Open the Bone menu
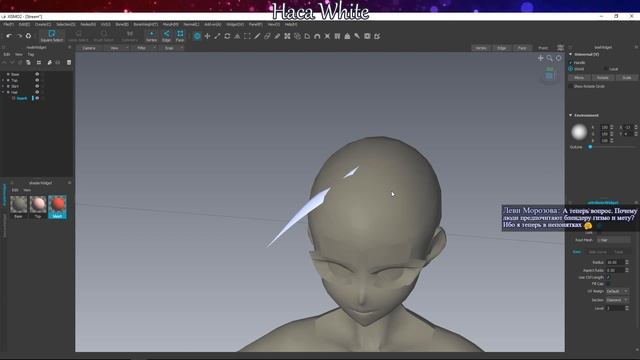The height and width of the screenshot is (360, 640). coord(122,24)
